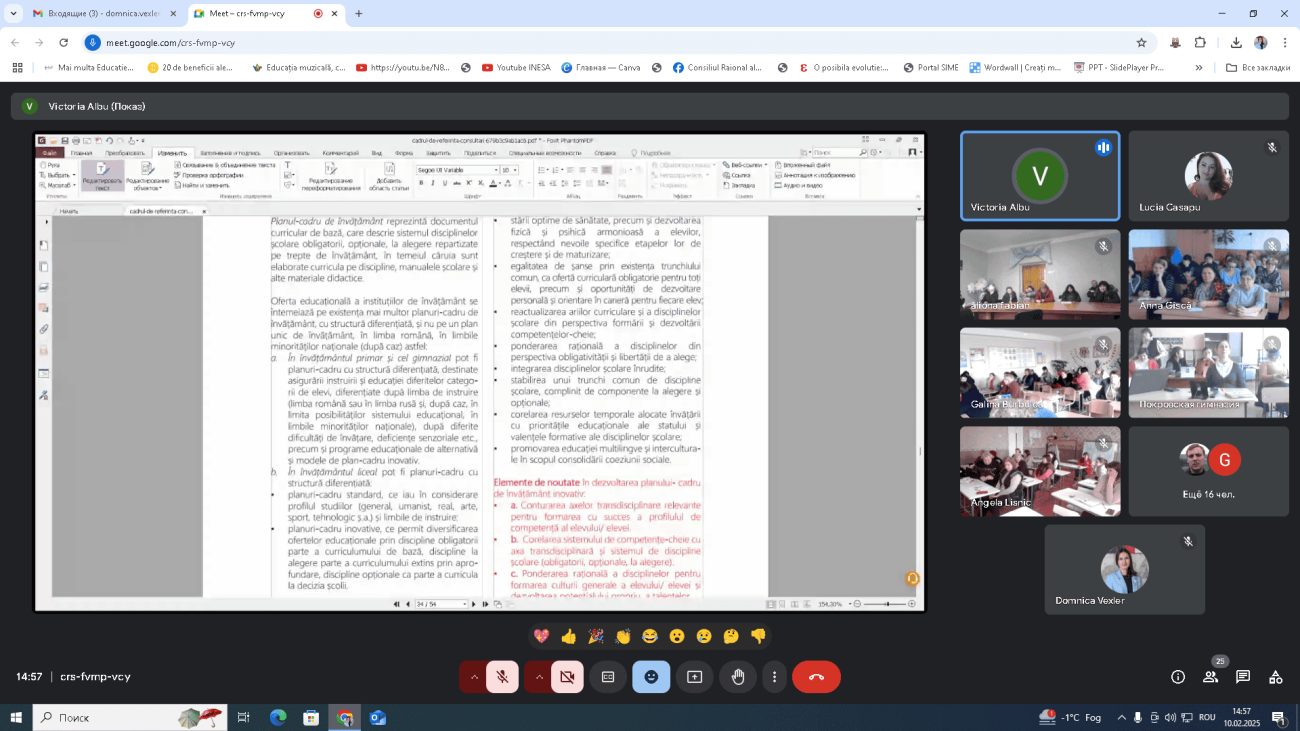Click Victoria Albu's participant tile
Image resolution: width=1300 pixels, height=731 pixels.
(1040, 176)
